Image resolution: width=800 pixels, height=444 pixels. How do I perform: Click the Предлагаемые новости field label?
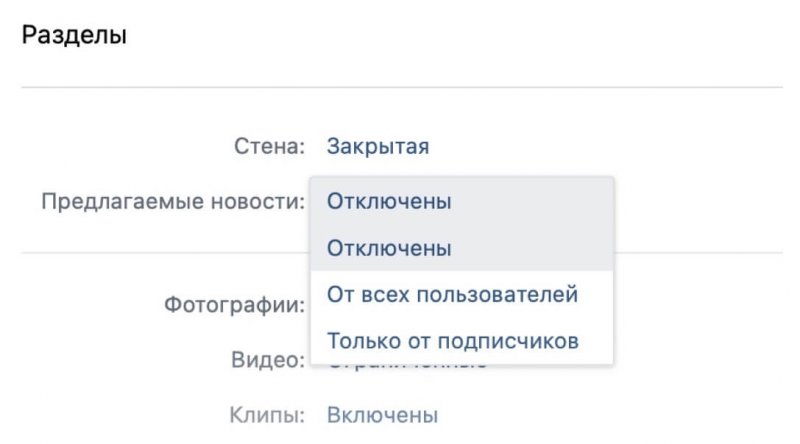point(172,201)
